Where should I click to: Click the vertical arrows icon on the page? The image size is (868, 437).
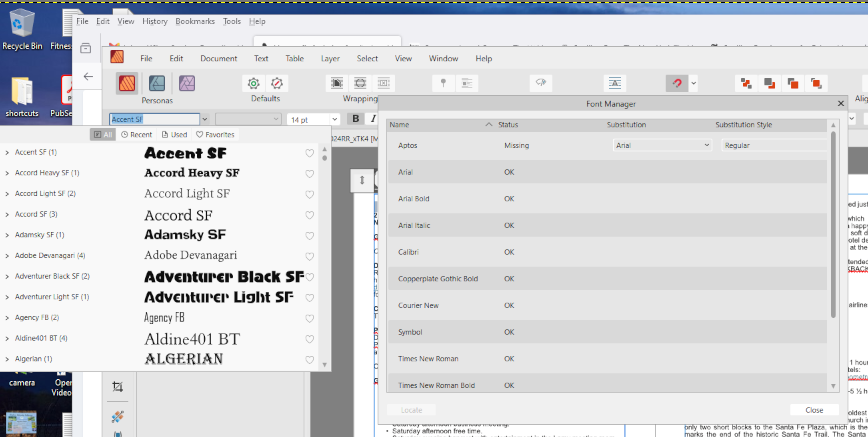362,180
